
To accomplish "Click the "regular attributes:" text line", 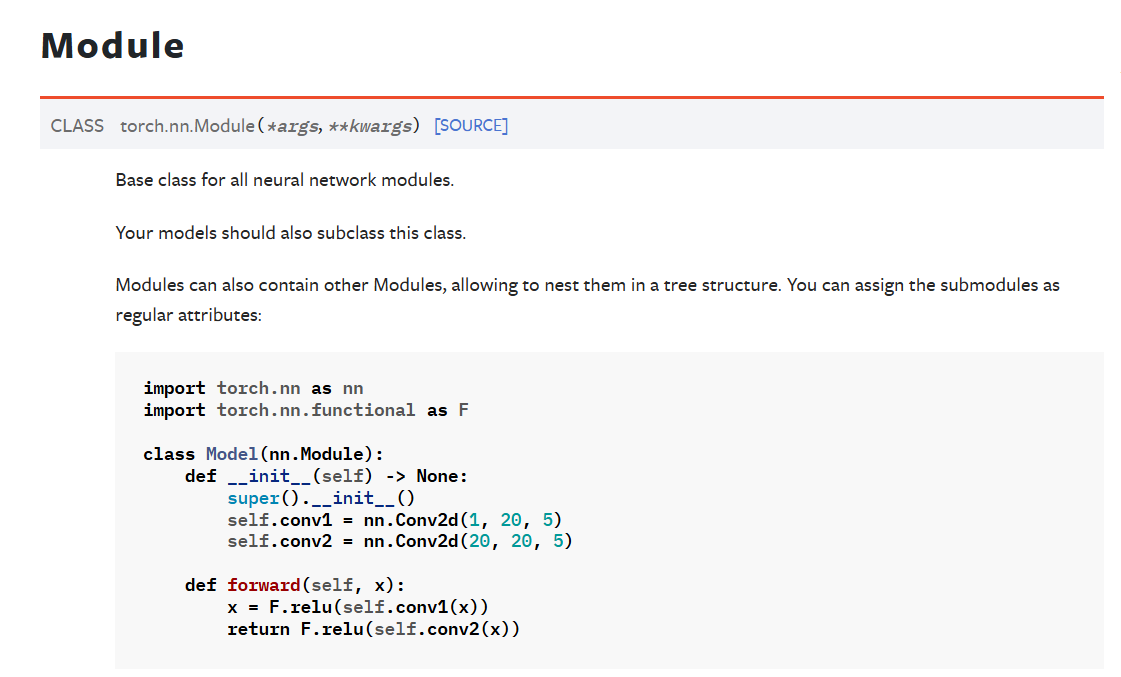I will pos(188,315).
